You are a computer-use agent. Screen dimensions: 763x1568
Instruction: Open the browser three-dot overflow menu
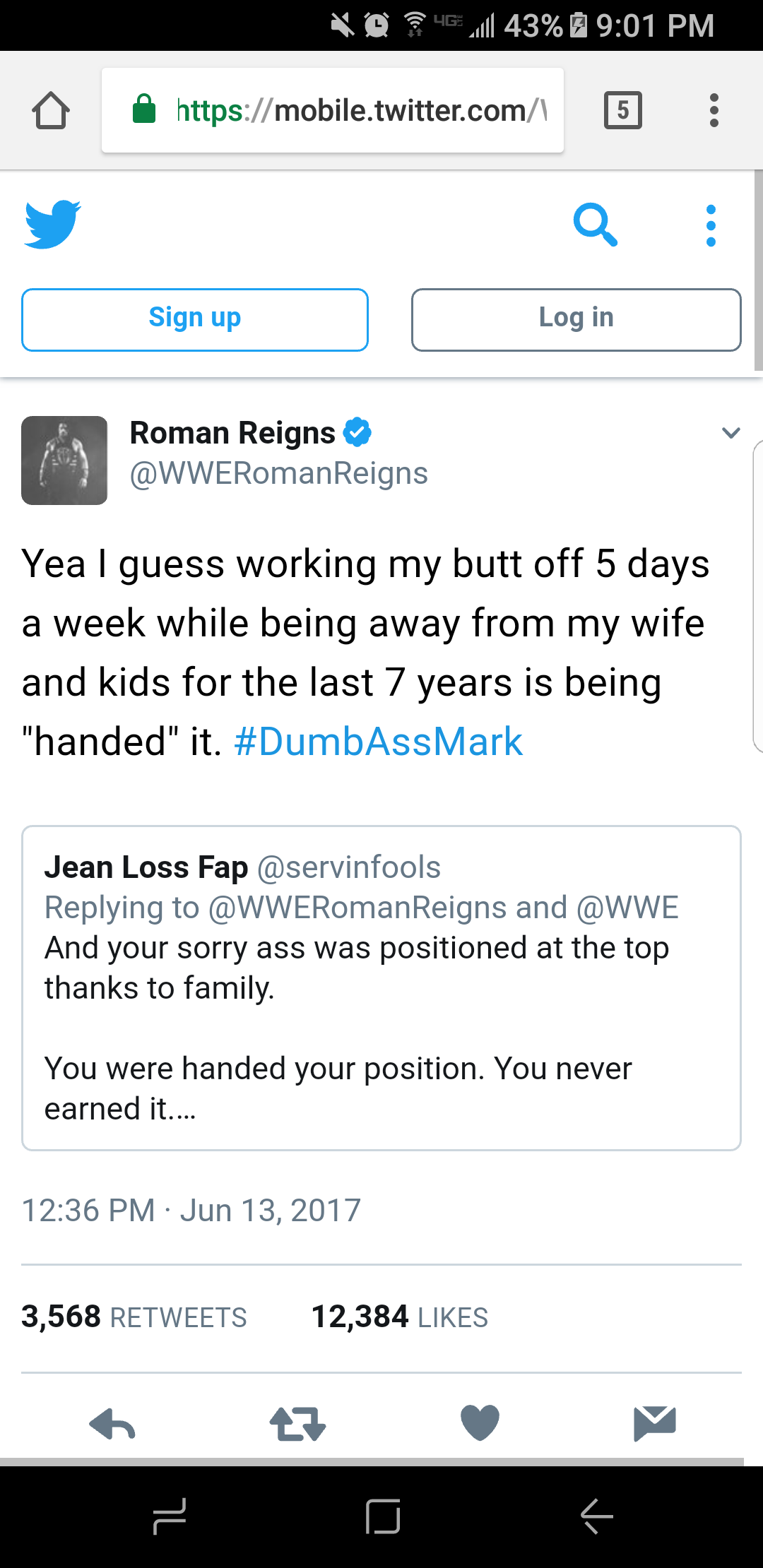pyautogui.click(x=714, y=110)
